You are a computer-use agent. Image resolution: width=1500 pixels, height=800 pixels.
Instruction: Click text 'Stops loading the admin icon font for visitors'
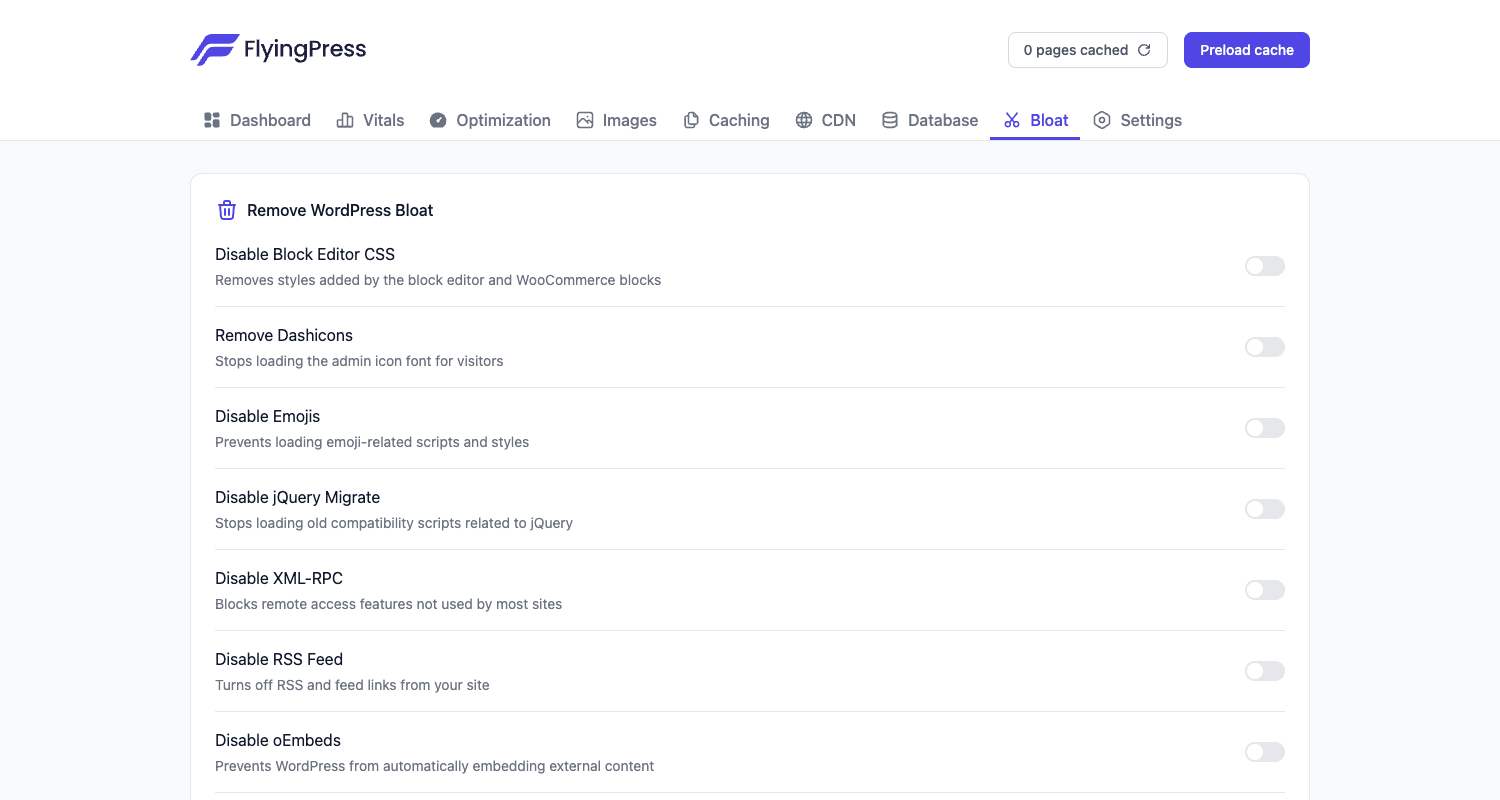[x=359, y=361]
